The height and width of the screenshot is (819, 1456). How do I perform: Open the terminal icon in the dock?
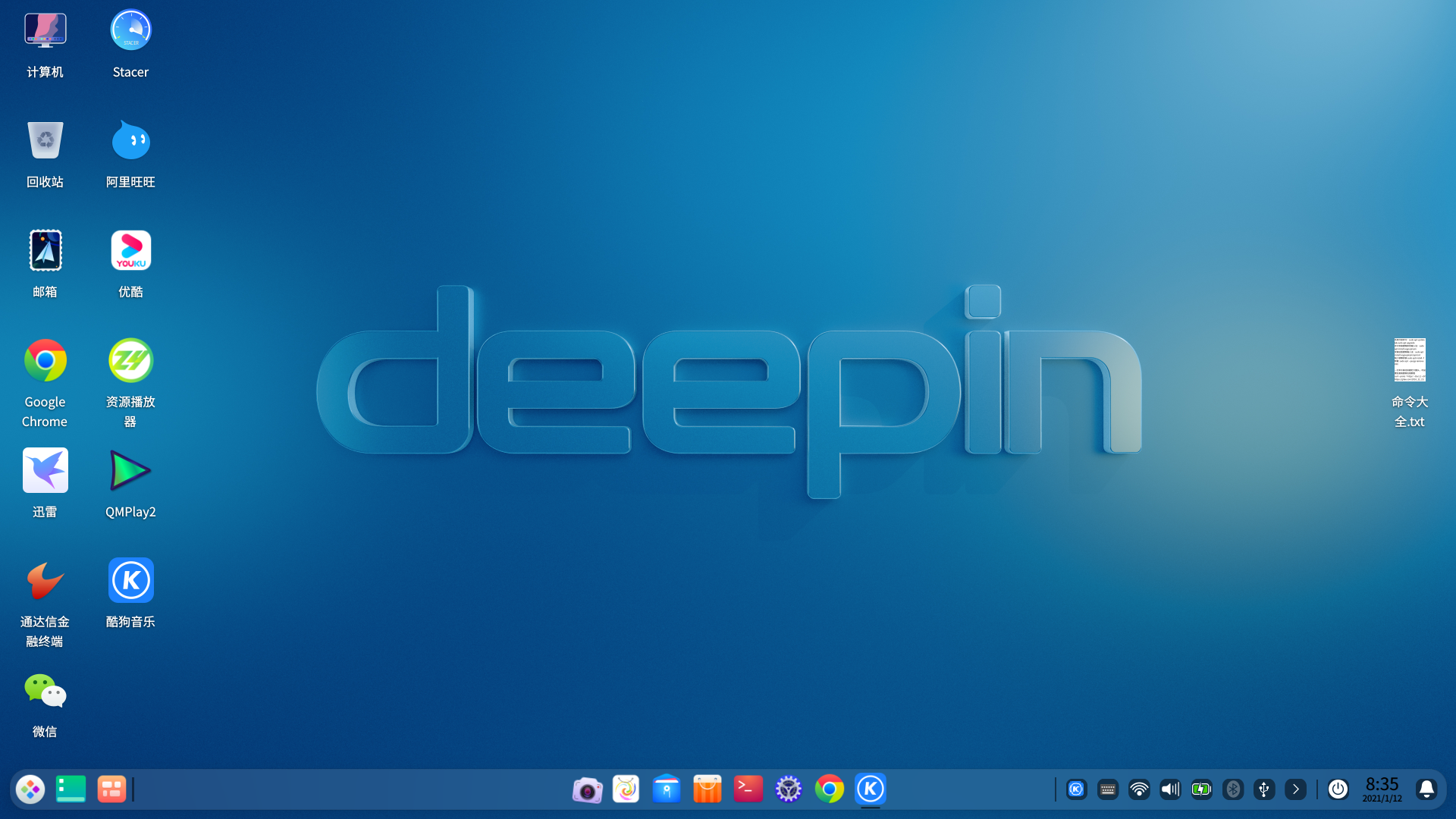pyautogui.click(x=748, y=789)
